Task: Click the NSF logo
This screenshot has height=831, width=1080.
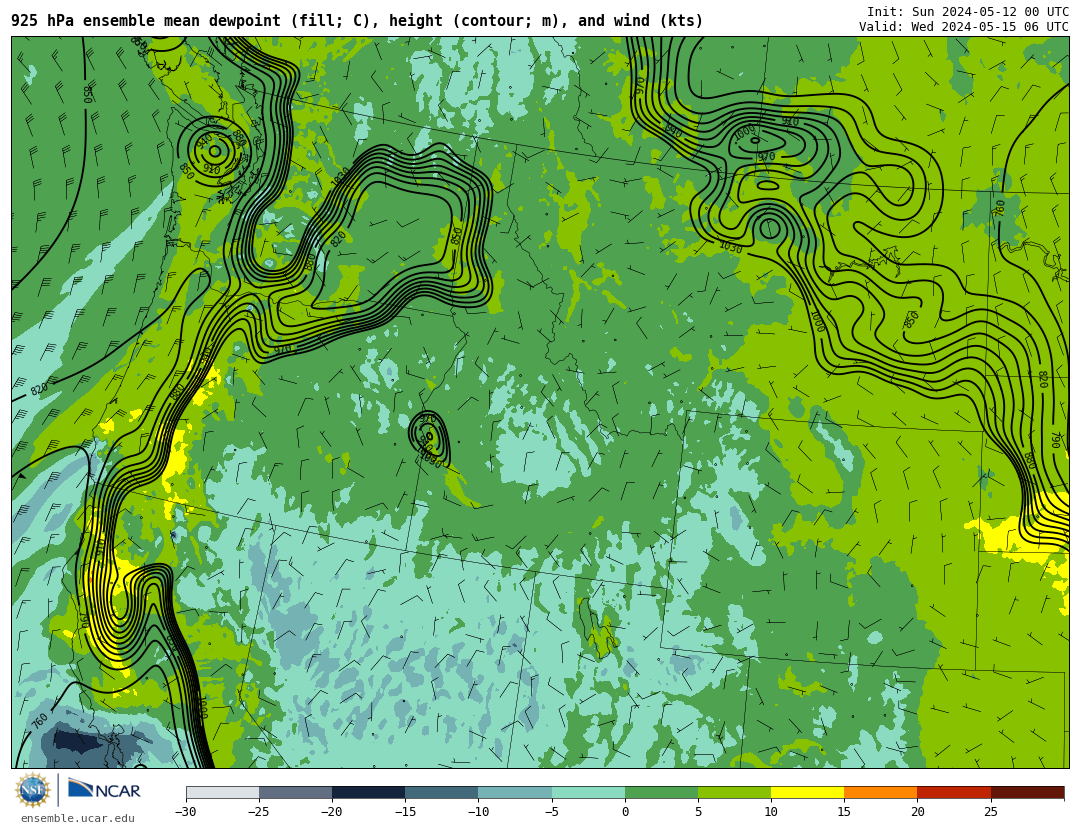Action: pos(32,790)
